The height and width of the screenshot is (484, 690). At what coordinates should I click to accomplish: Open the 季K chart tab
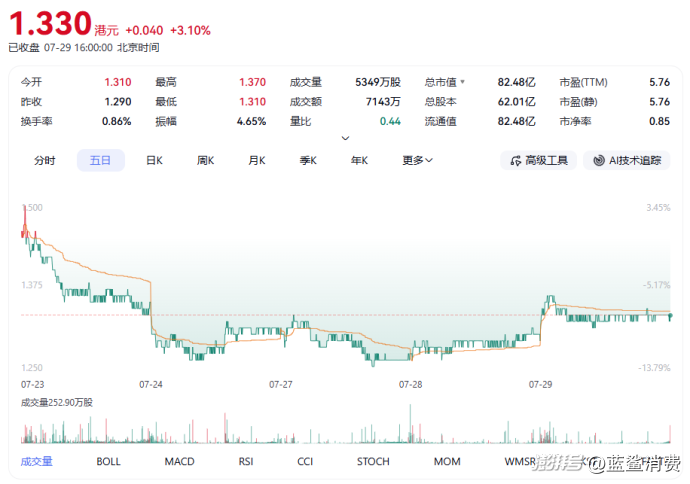308,161
